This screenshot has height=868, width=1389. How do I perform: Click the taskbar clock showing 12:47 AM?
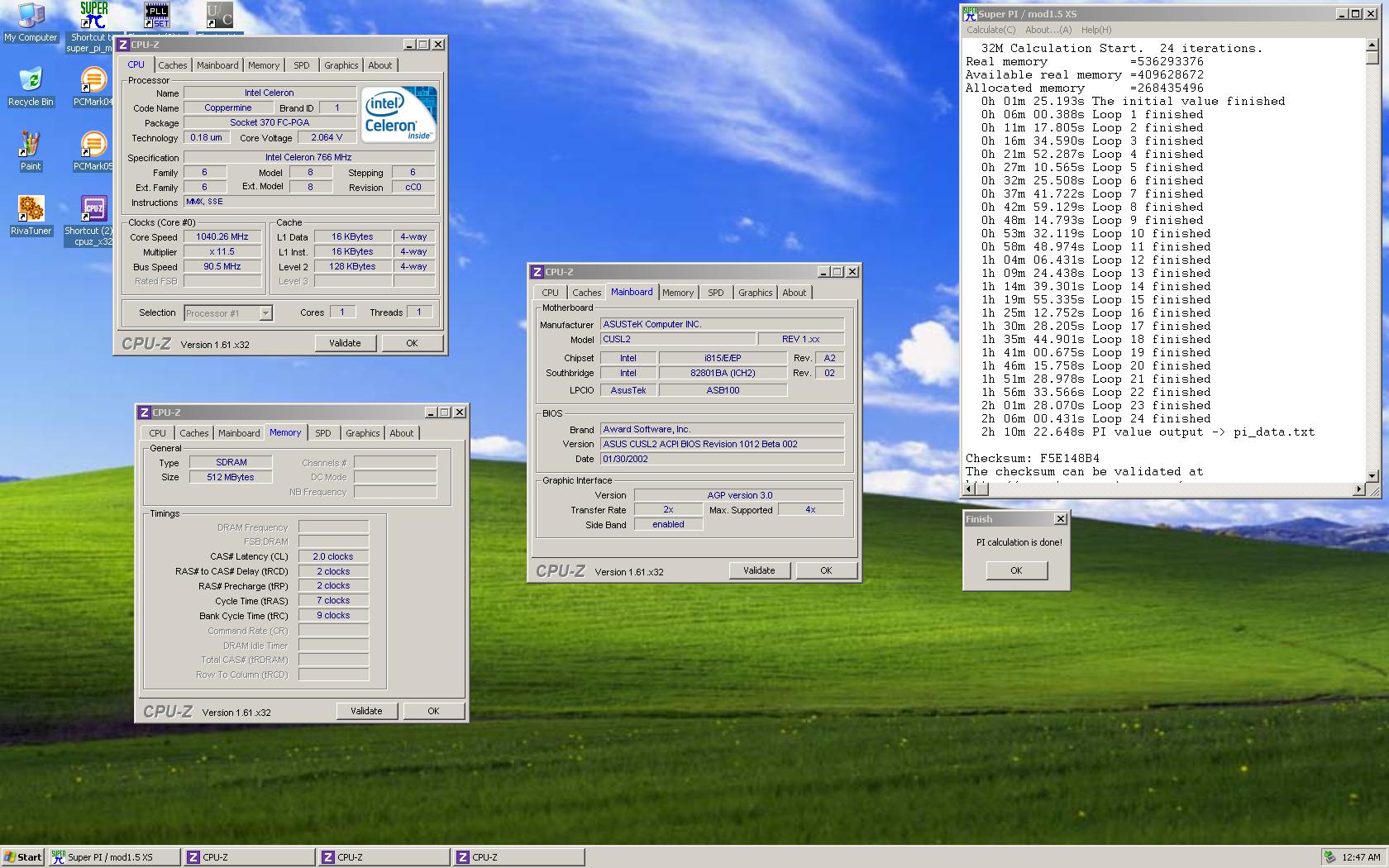(x=1361, y=857)
